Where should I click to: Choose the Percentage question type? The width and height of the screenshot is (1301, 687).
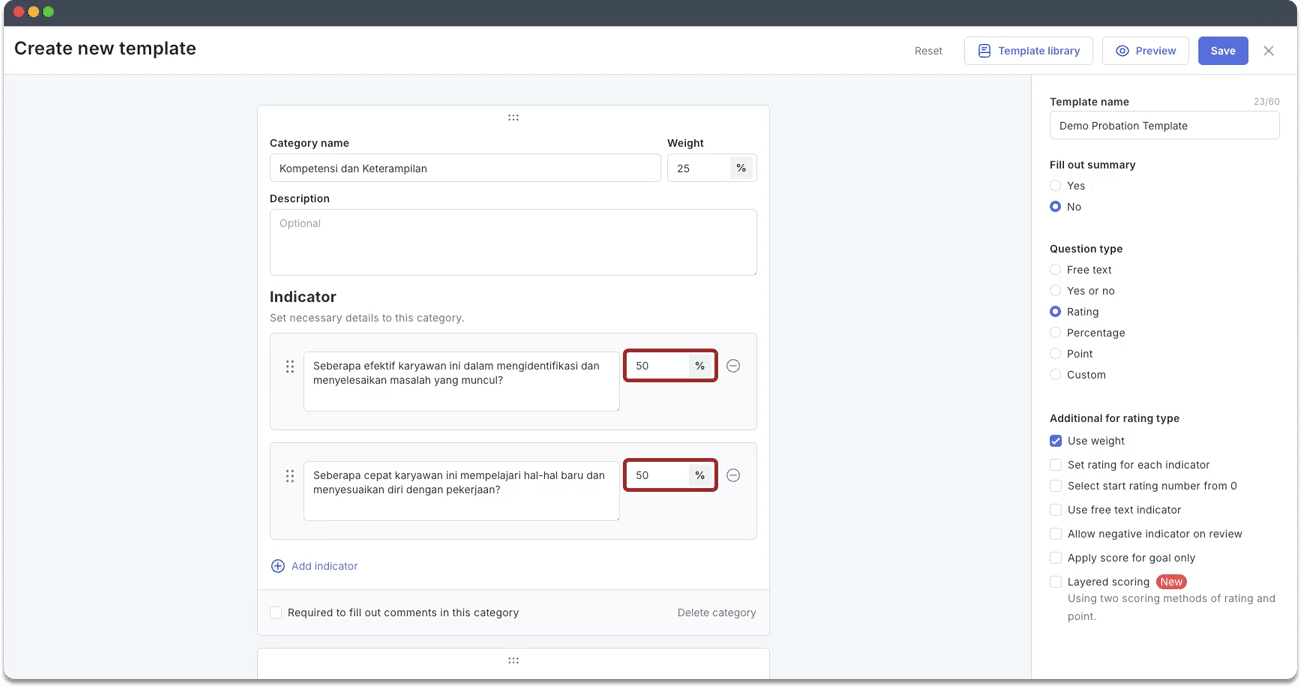[1055, 333]
